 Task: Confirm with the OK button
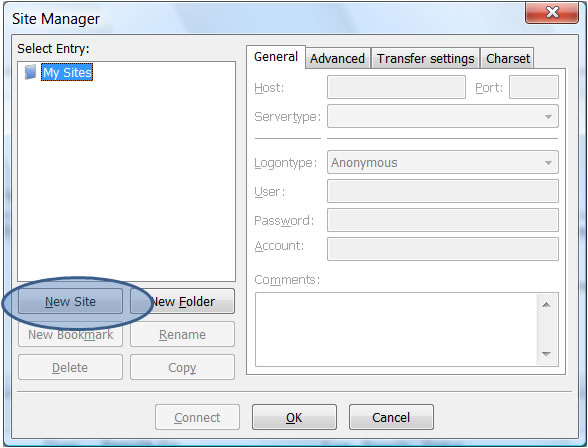pos(294,417)
